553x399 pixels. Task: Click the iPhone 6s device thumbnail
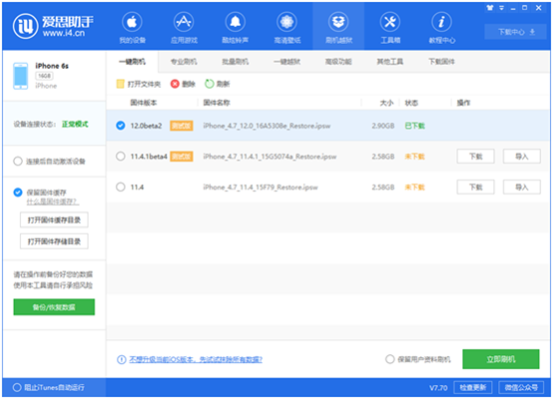pos(20,76)
